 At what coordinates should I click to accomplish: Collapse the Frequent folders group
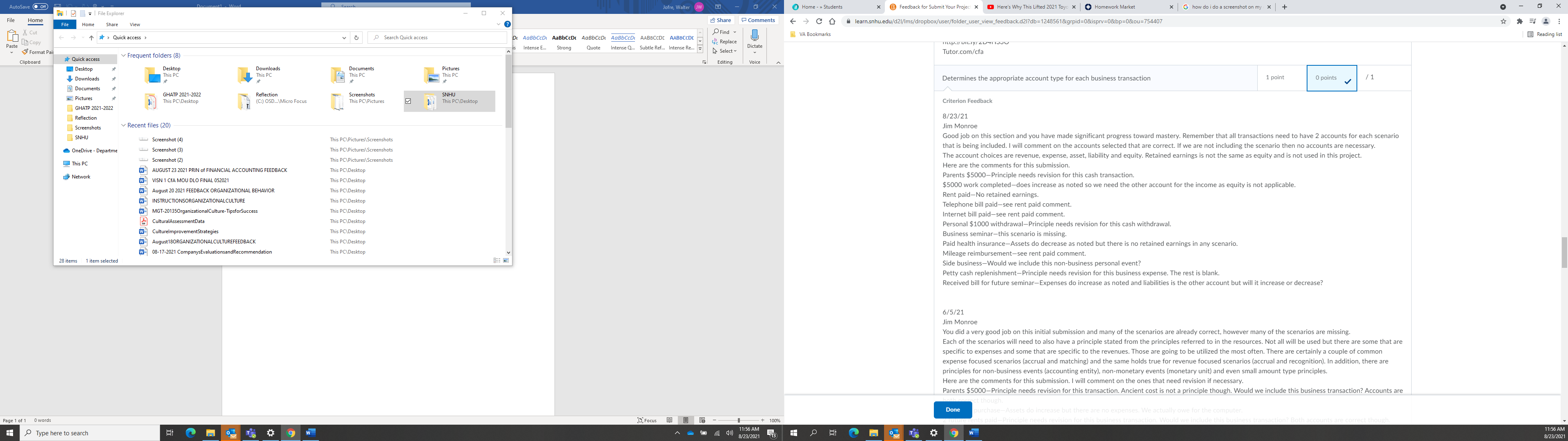point(124,56)
